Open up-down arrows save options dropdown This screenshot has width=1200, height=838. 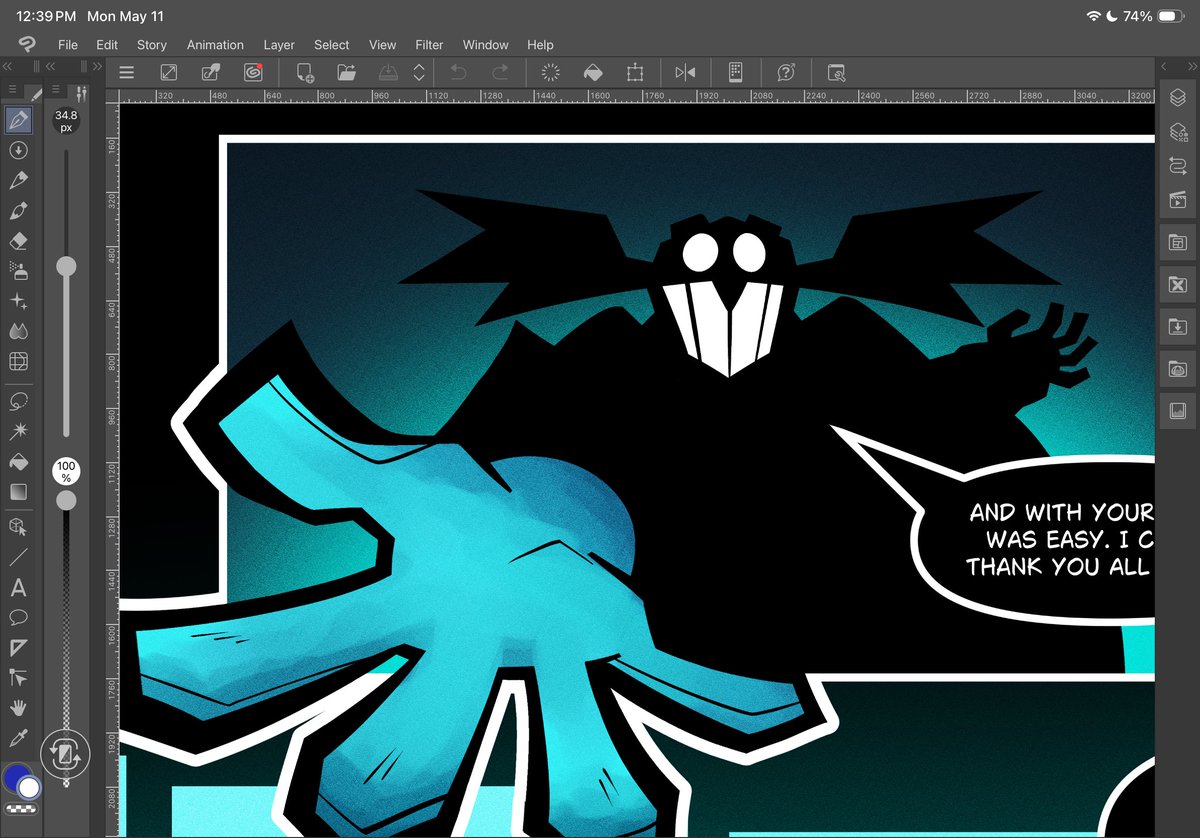(x=420, y=72)
